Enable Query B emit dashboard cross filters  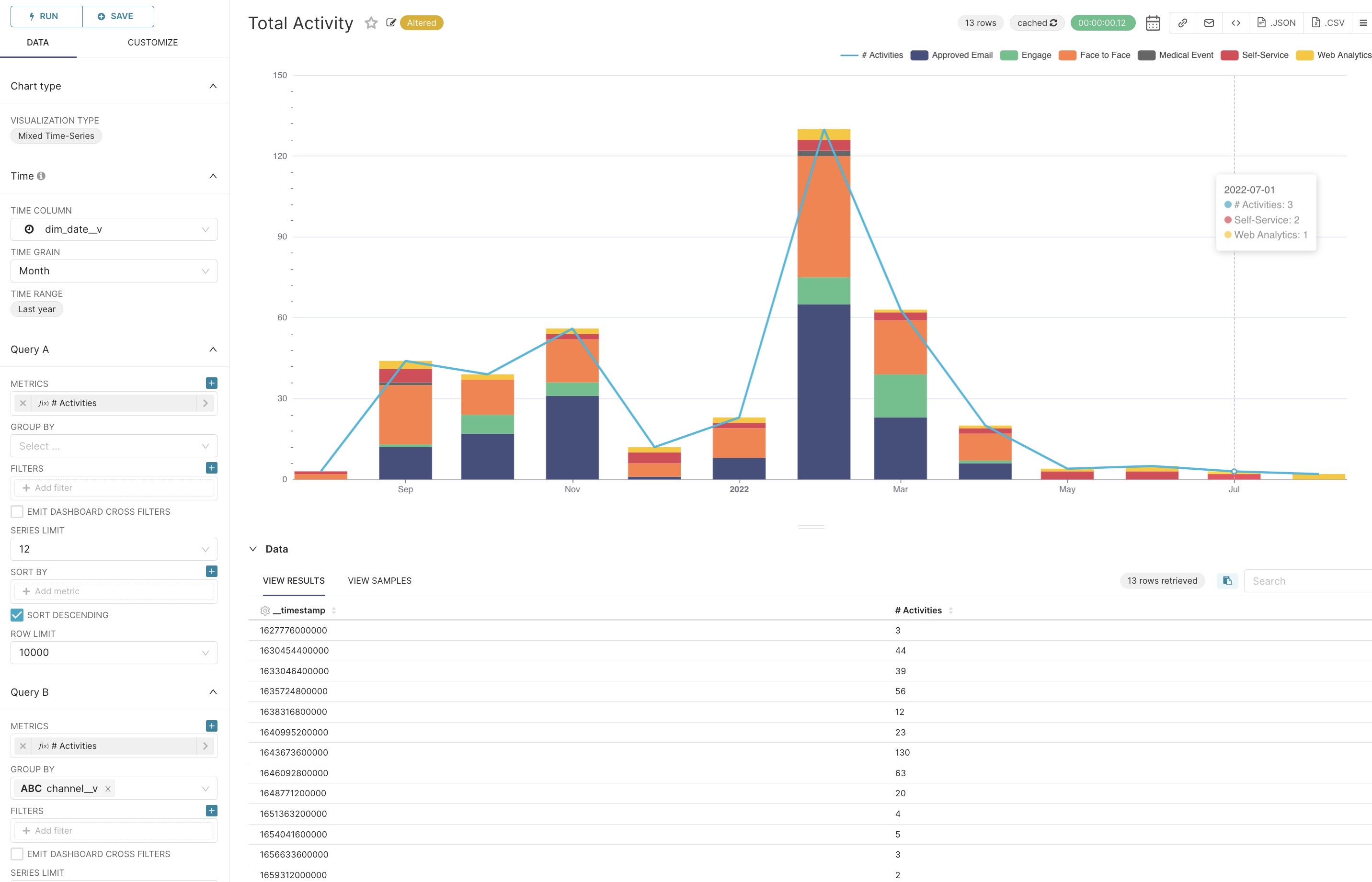click(x=17, y=854)
